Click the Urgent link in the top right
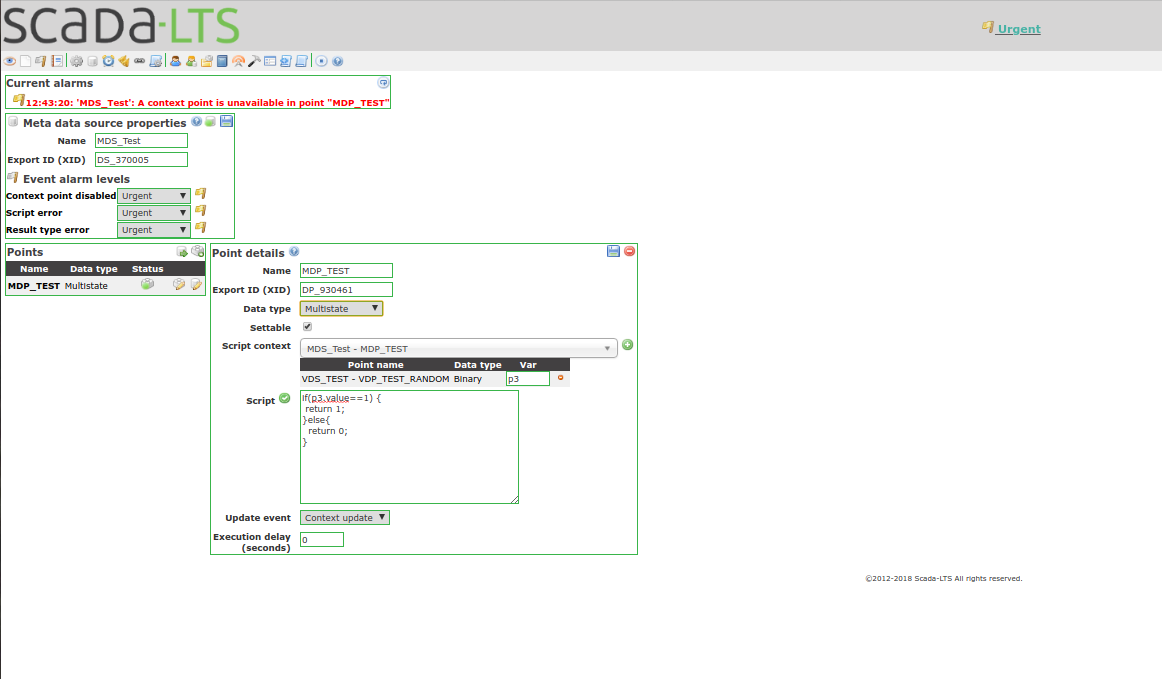Viewport: 1162px width, 679px height. tap(1017, 29)
